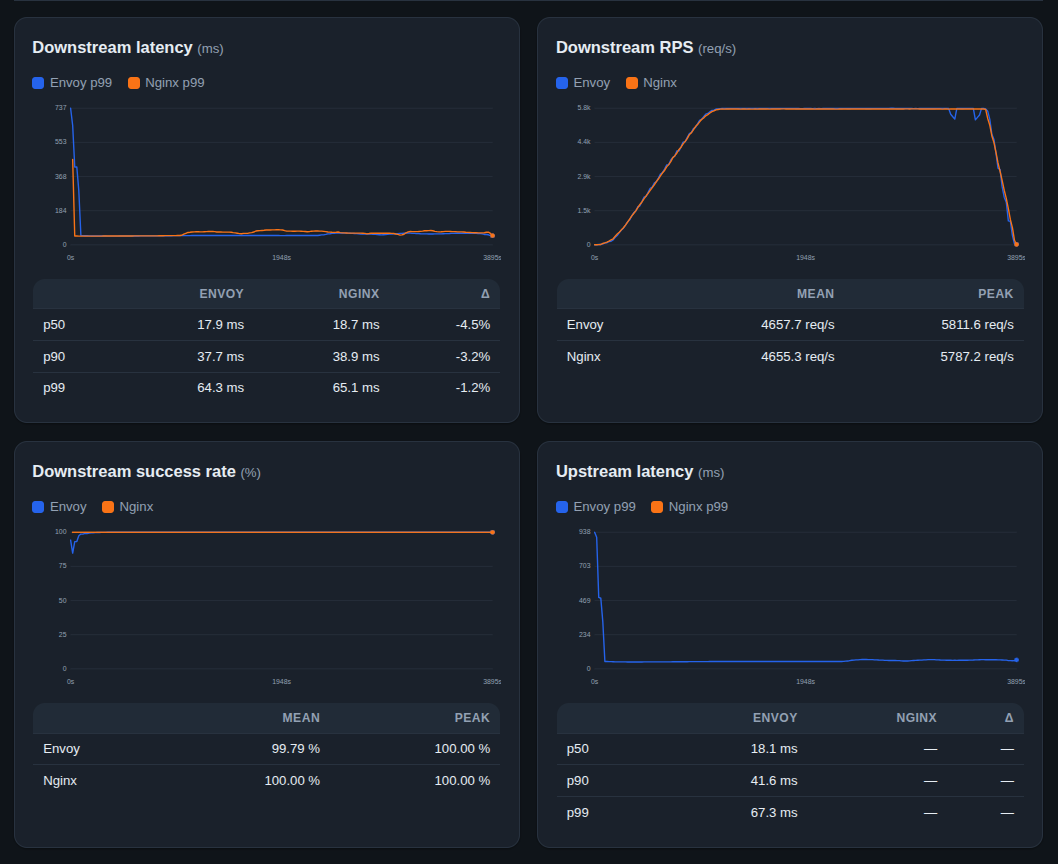Toggle Envoy legend label in Downstream RPS
The height and width of the screenshot is (864, 1058).
592,83
